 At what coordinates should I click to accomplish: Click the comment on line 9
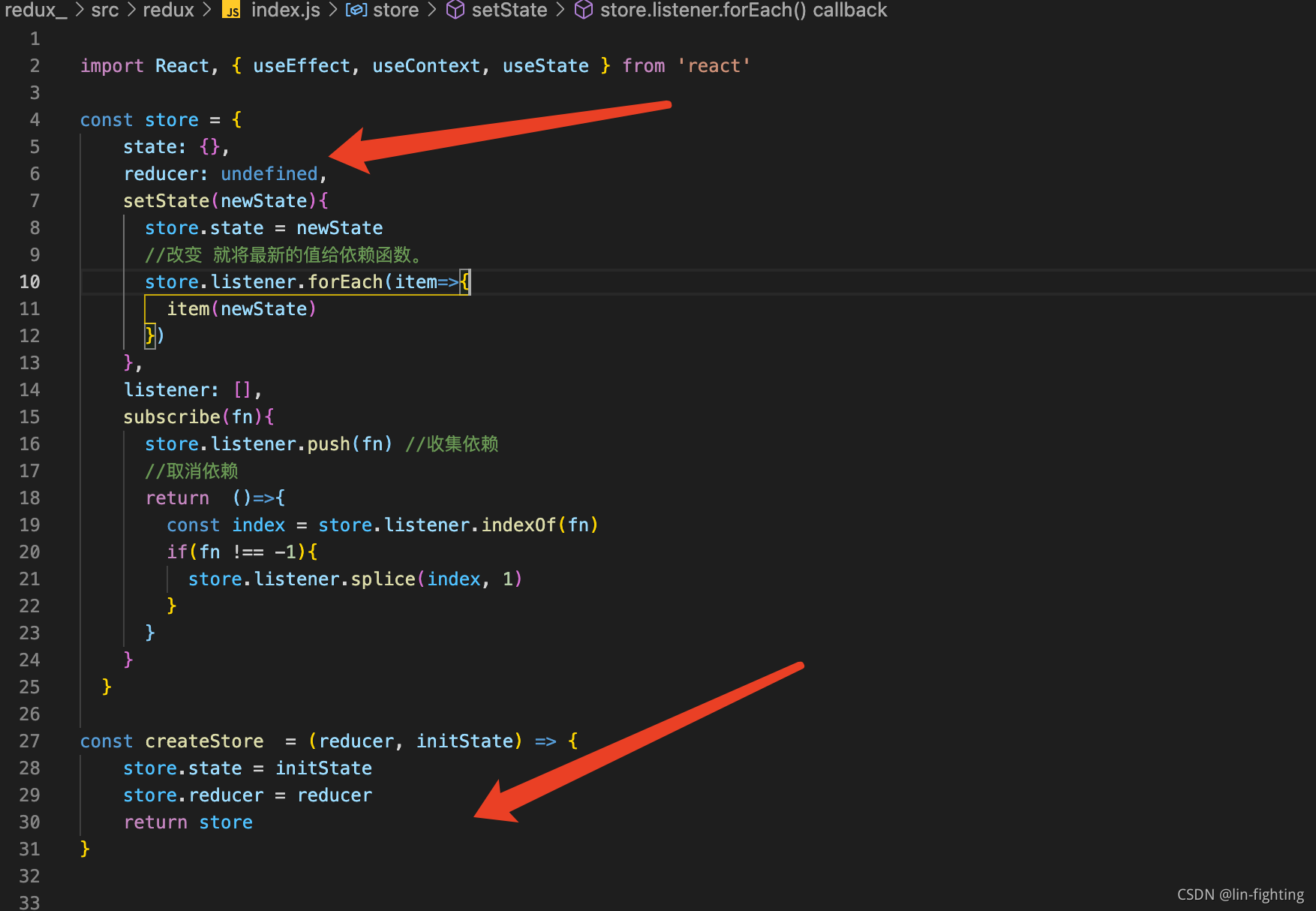(x=284, y=255)
